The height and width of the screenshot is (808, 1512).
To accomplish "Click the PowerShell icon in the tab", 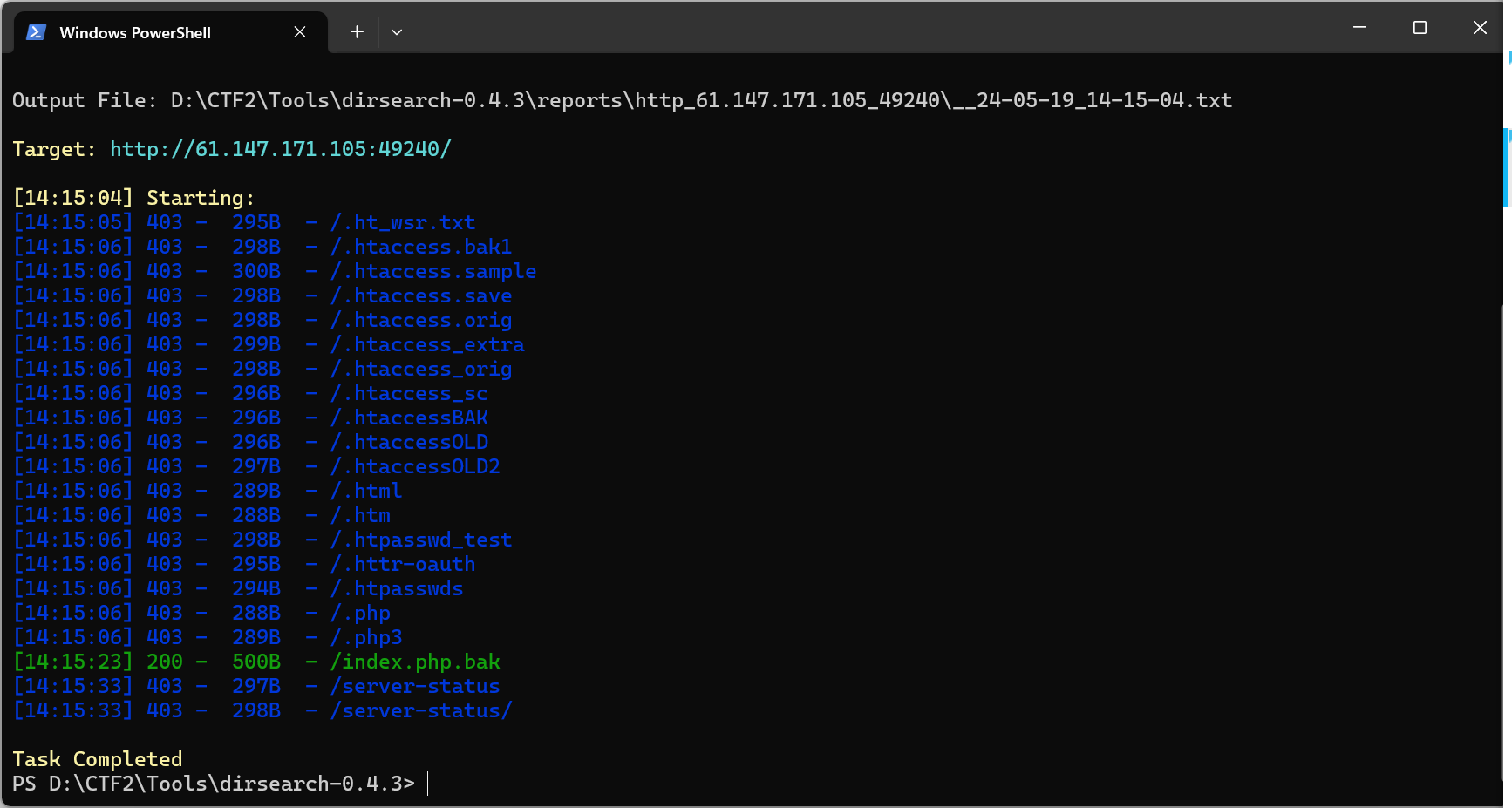I will pos(36,32).
